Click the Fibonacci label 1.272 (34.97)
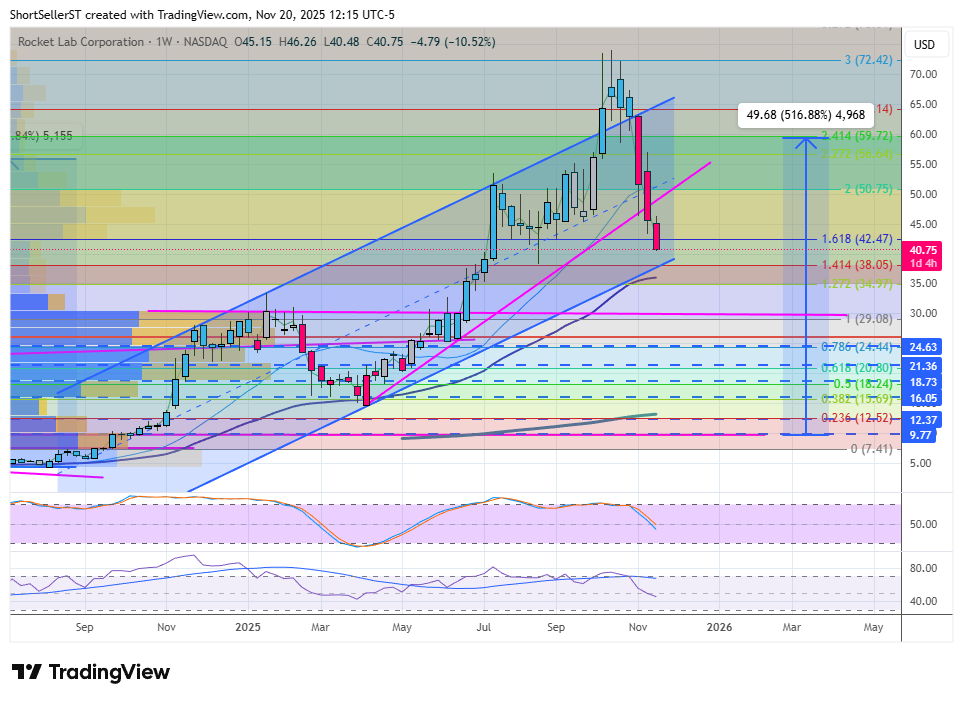This screenshot has width=963, height=702. [857, 283]
